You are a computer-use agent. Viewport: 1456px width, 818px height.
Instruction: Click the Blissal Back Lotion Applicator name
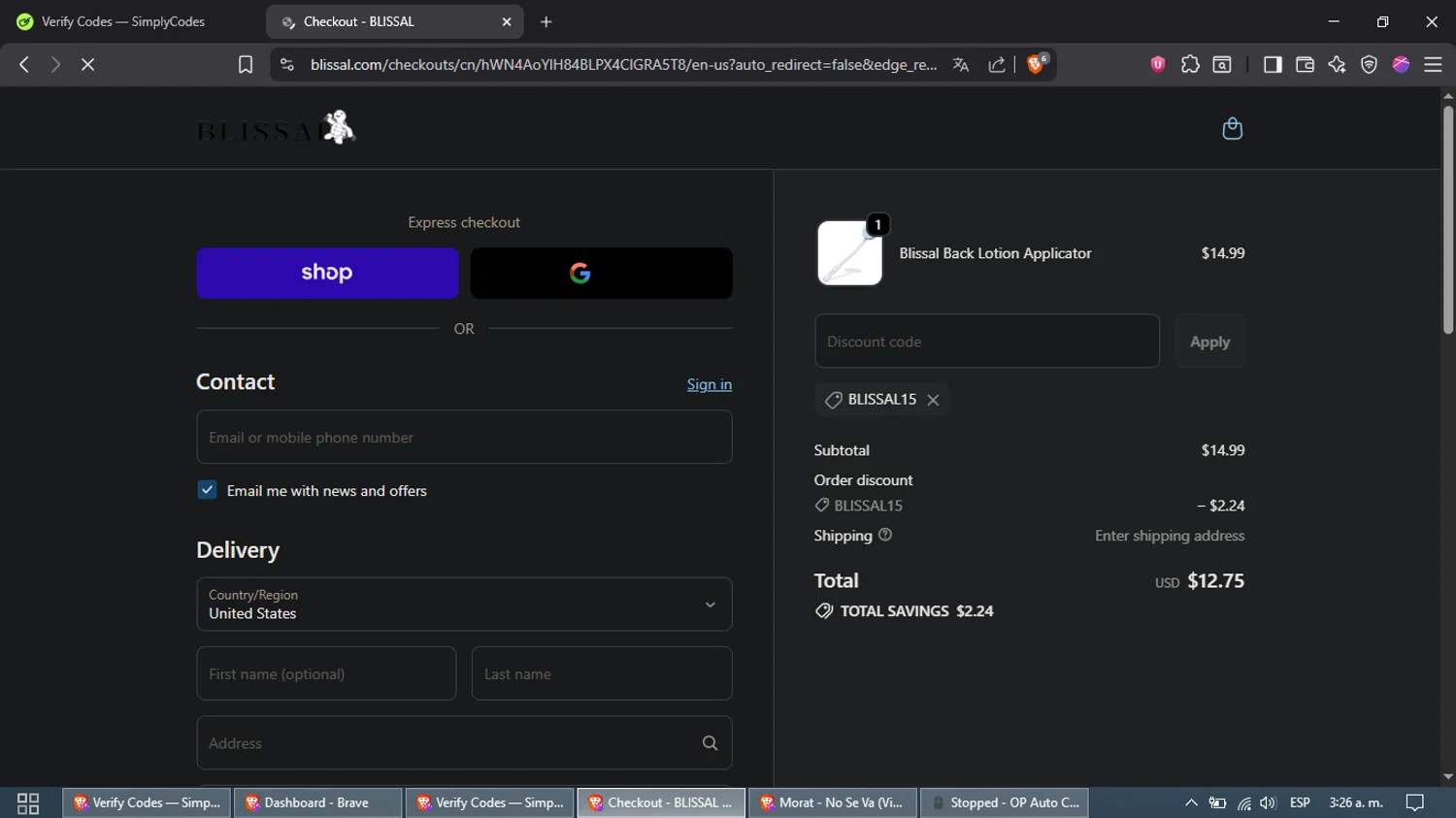click(995, 253)
